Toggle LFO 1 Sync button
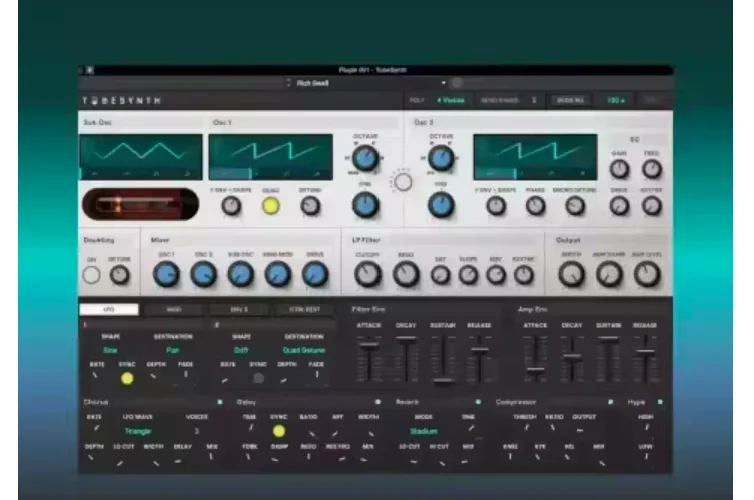This screenshot has width=754, height=500. point(127,378)
